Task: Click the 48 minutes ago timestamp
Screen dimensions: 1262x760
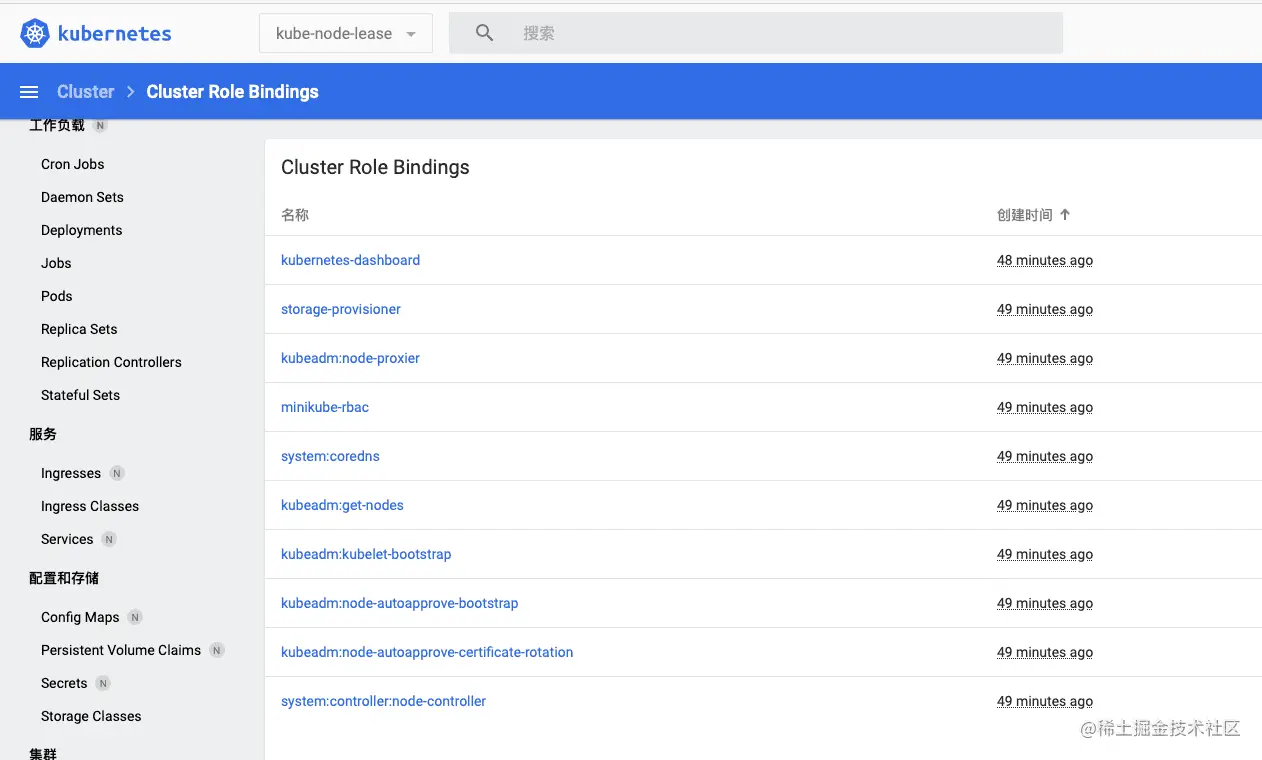Action: click(x=1045, y=260)
